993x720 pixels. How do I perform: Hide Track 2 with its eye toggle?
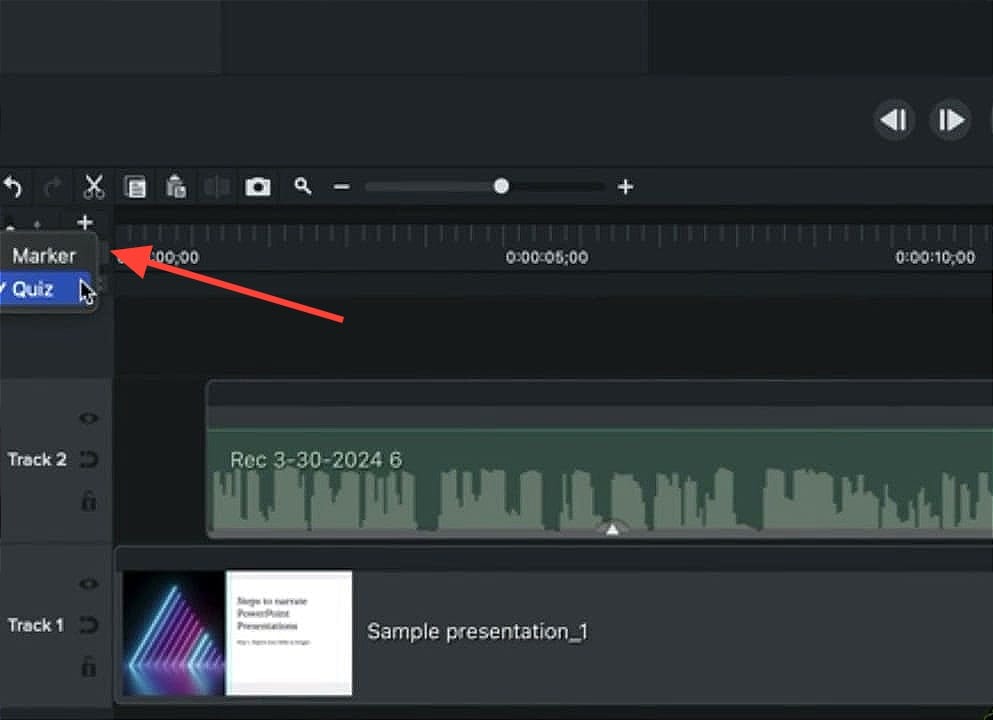pos(88,418)
